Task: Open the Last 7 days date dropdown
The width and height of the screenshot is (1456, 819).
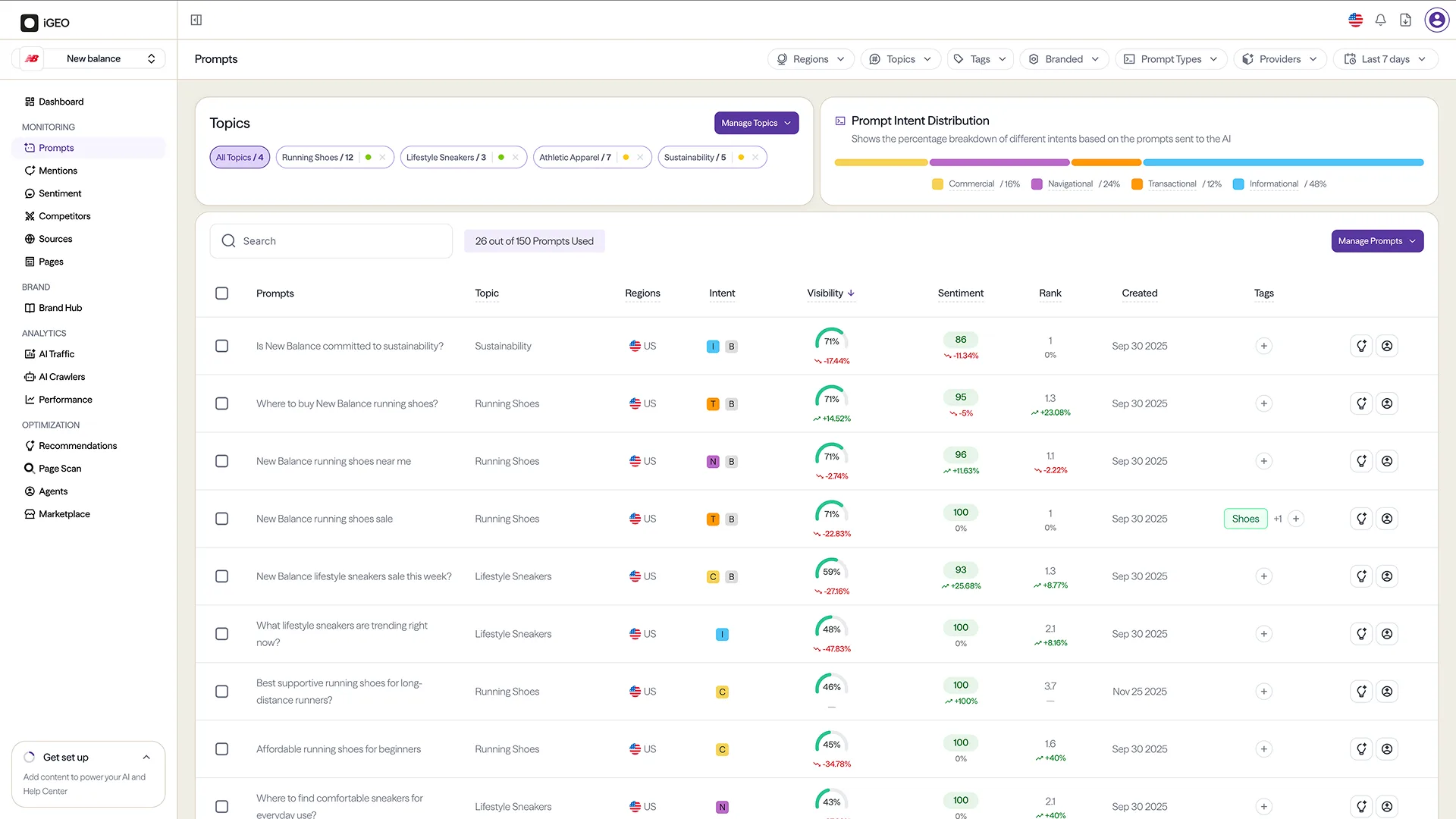Action: pos(1385,59)
